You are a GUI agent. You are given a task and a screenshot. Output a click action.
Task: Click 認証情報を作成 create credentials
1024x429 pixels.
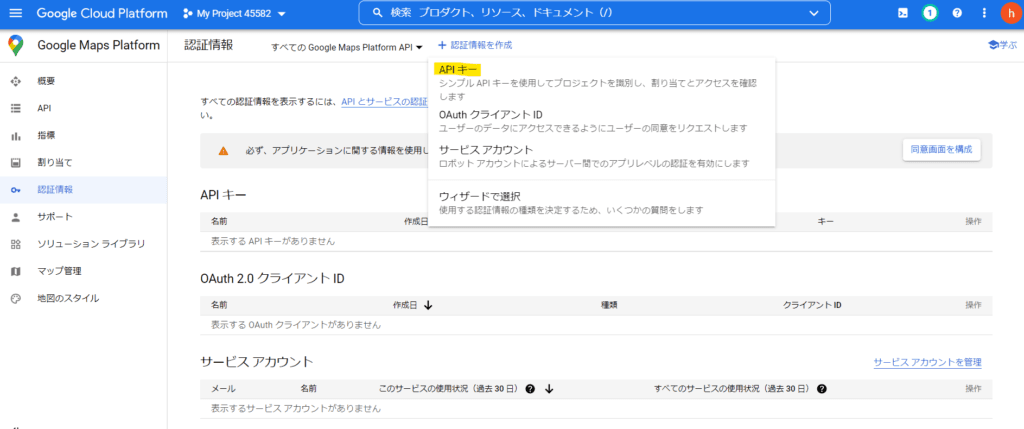(x=475, y=45)
